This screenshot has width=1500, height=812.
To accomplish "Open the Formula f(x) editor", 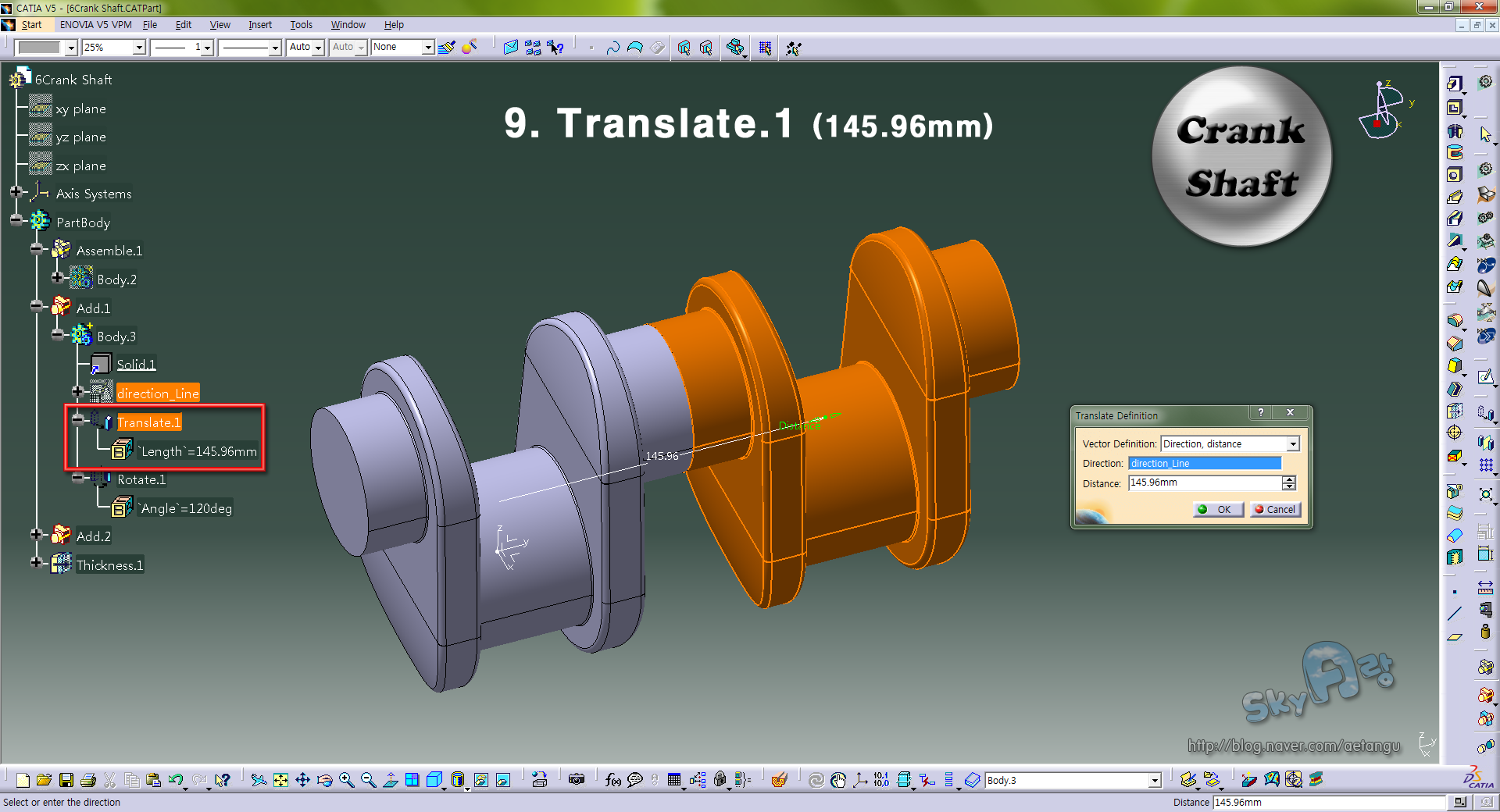I will tap(613, 780).
